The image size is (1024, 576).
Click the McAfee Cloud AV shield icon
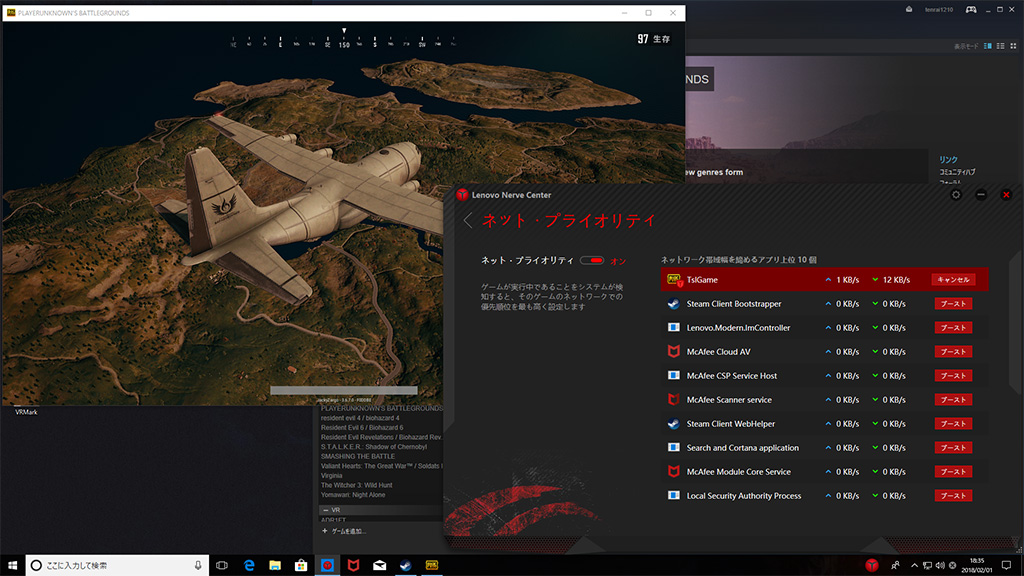pos(673,351)
